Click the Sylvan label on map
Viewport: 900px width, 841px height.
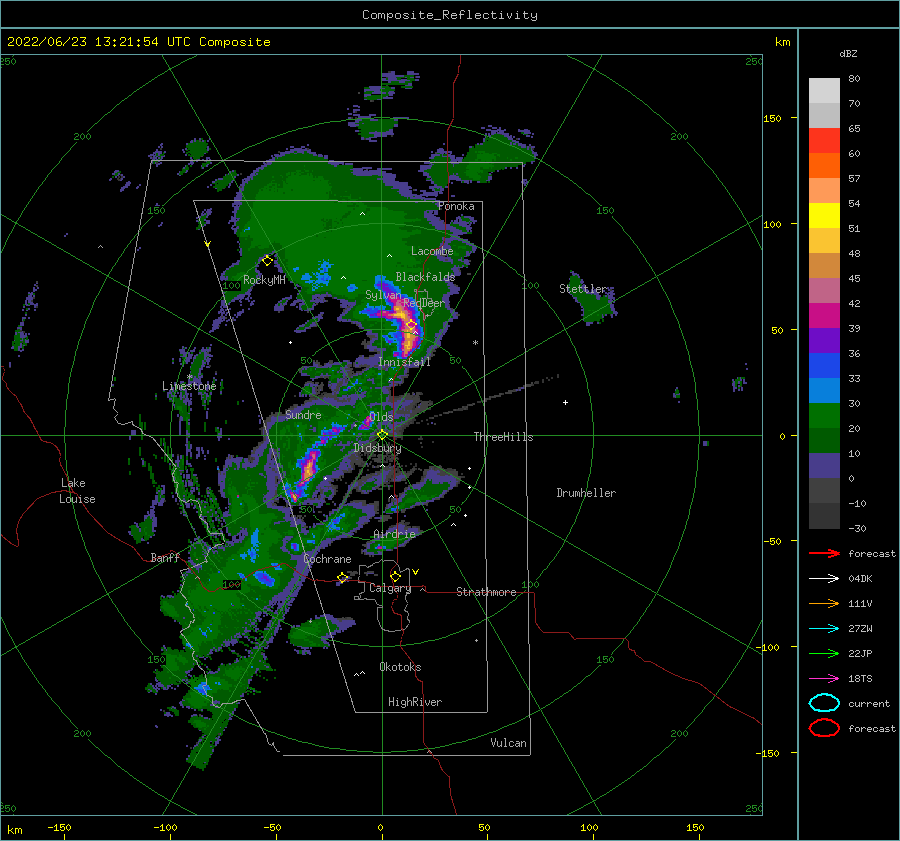click(383, 295)
